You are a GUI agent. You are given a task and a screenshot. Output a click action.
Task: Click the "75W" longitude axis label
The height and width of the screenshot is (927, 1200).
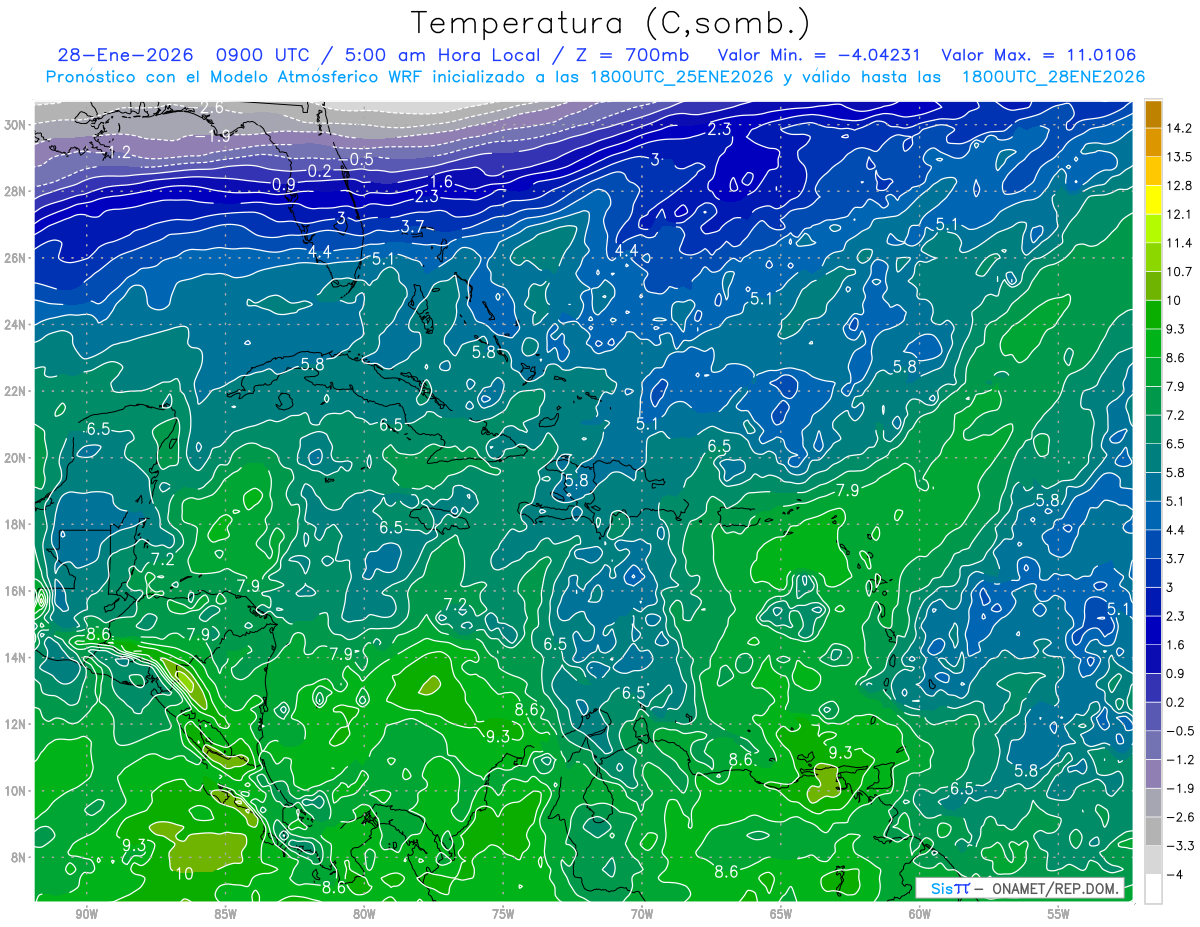(x=503, y=914)
